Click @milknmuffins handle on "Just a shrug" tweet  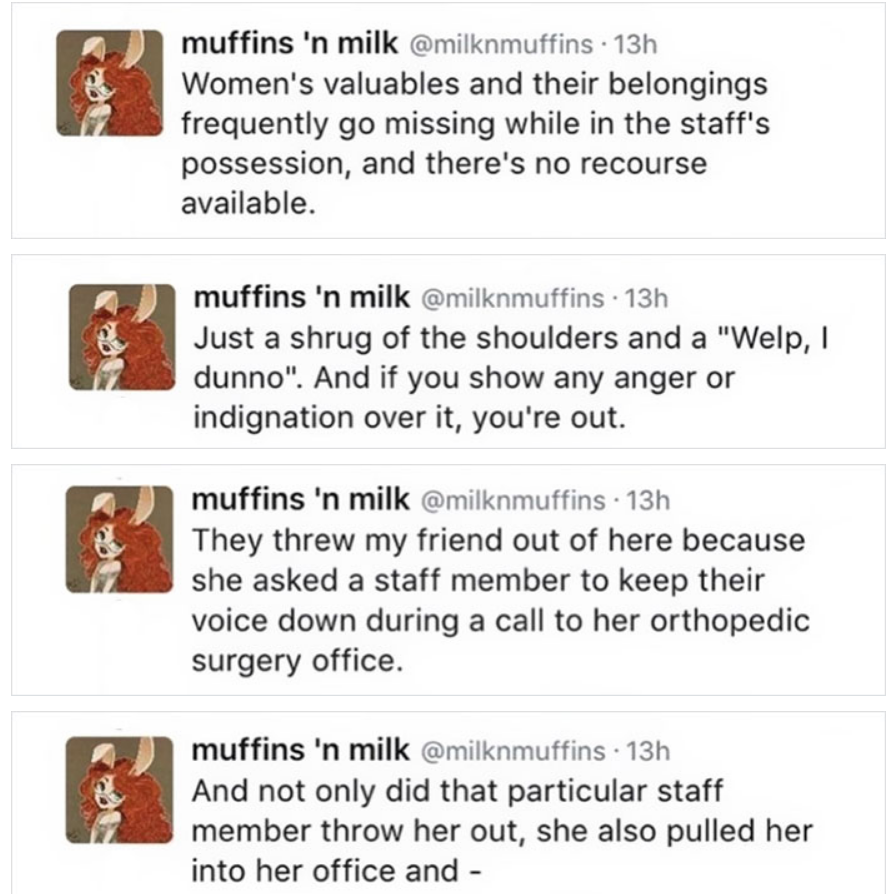(x=498, y=298)
